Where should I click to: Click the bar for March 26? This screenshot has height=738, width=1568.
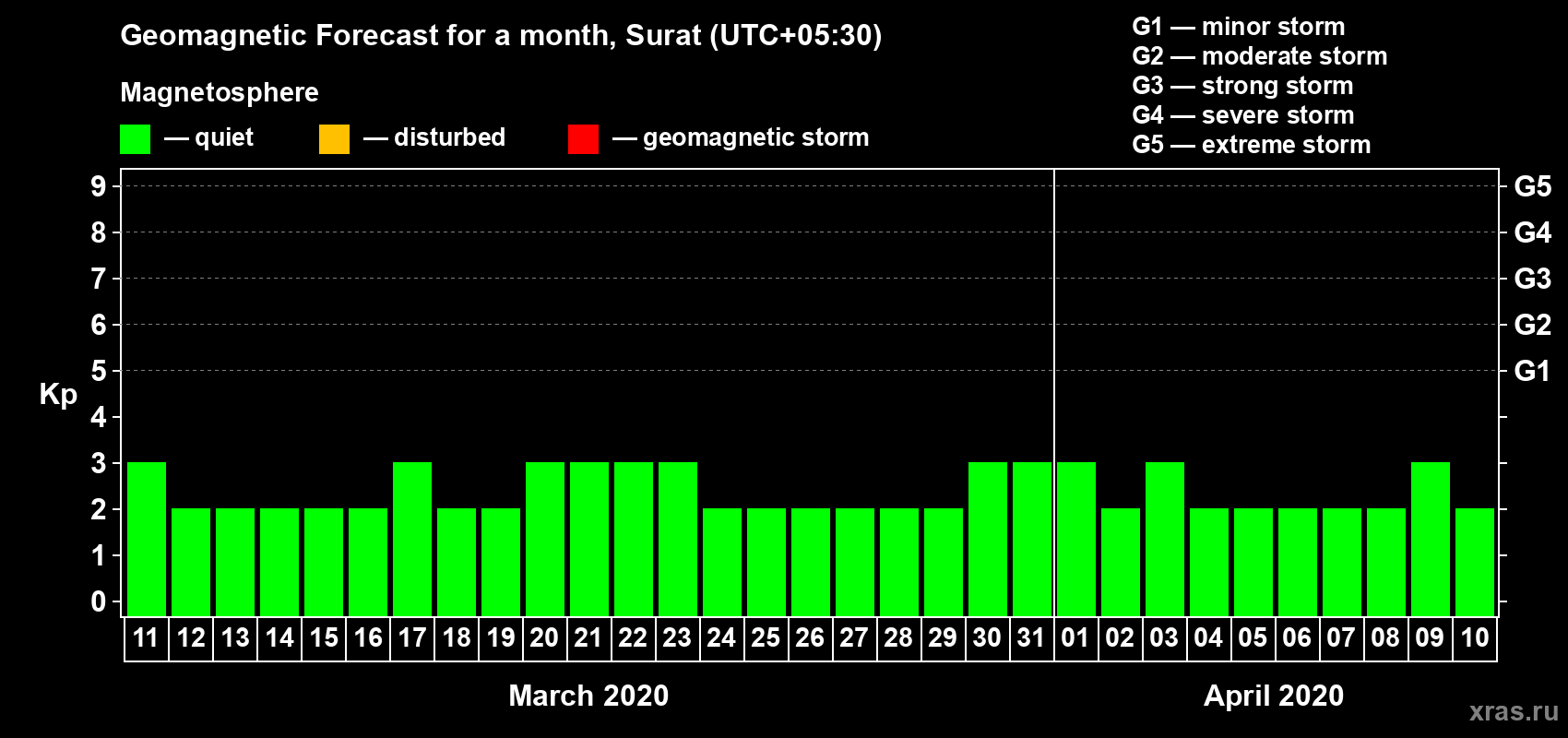tap(811, 562)
